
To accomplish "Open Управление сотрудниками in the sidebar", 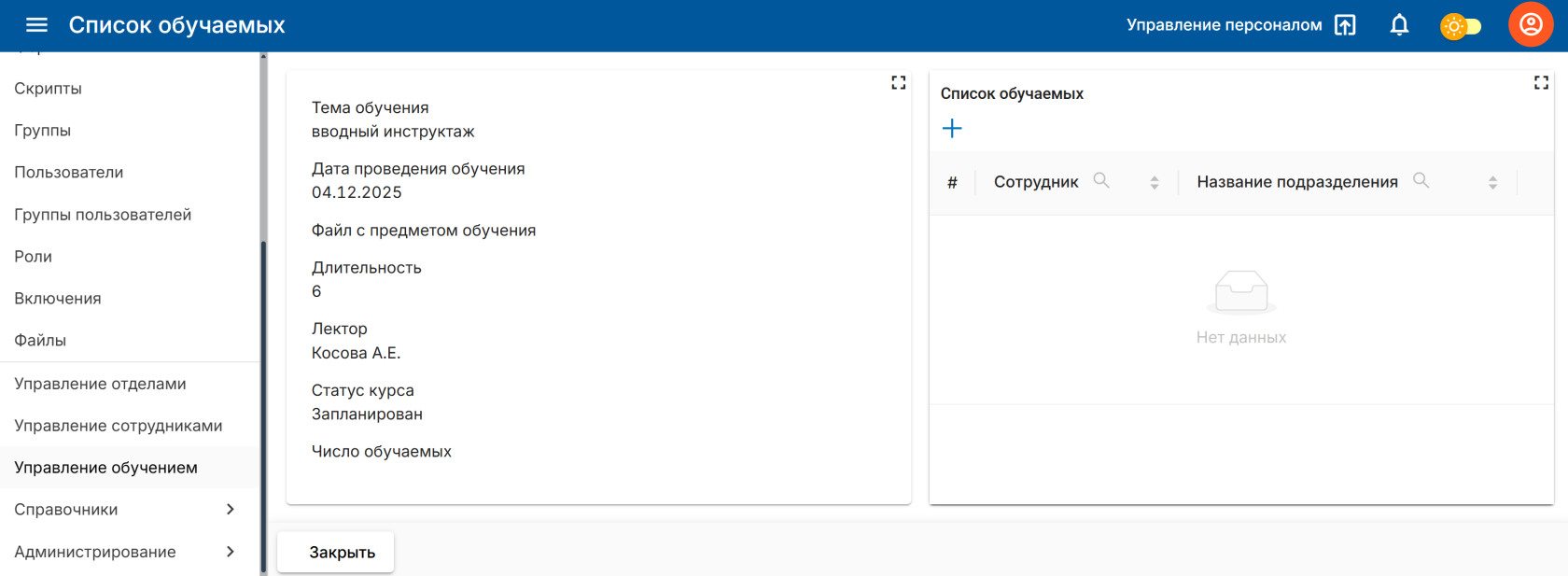I will click(x=119, y=426).
